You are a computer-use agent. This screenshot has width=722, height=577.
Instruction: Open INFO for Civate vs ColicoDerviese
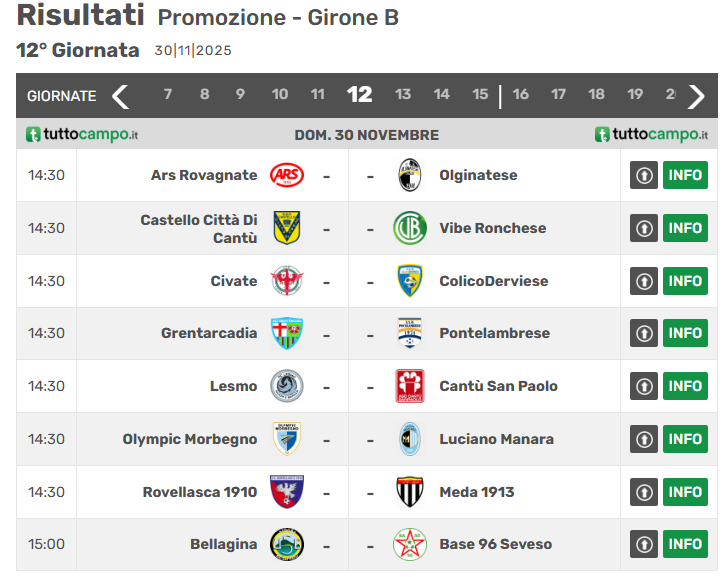click(685, 281)
